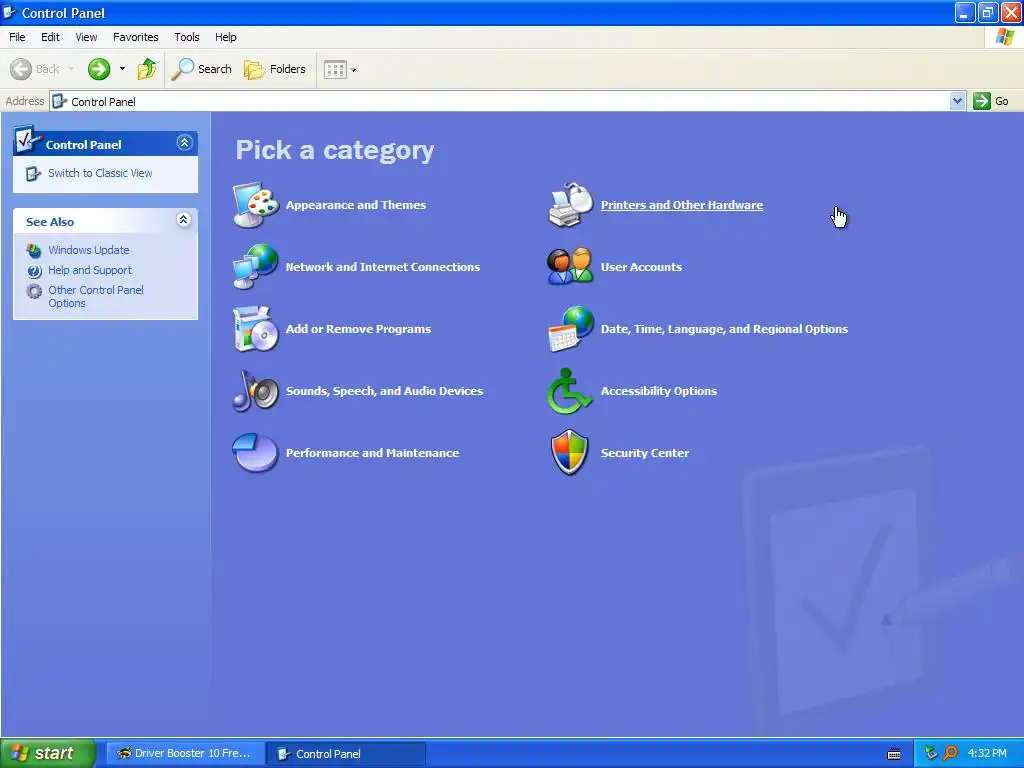Open the View menu
Screen dimensions: 1024x768
click(86, 37)
